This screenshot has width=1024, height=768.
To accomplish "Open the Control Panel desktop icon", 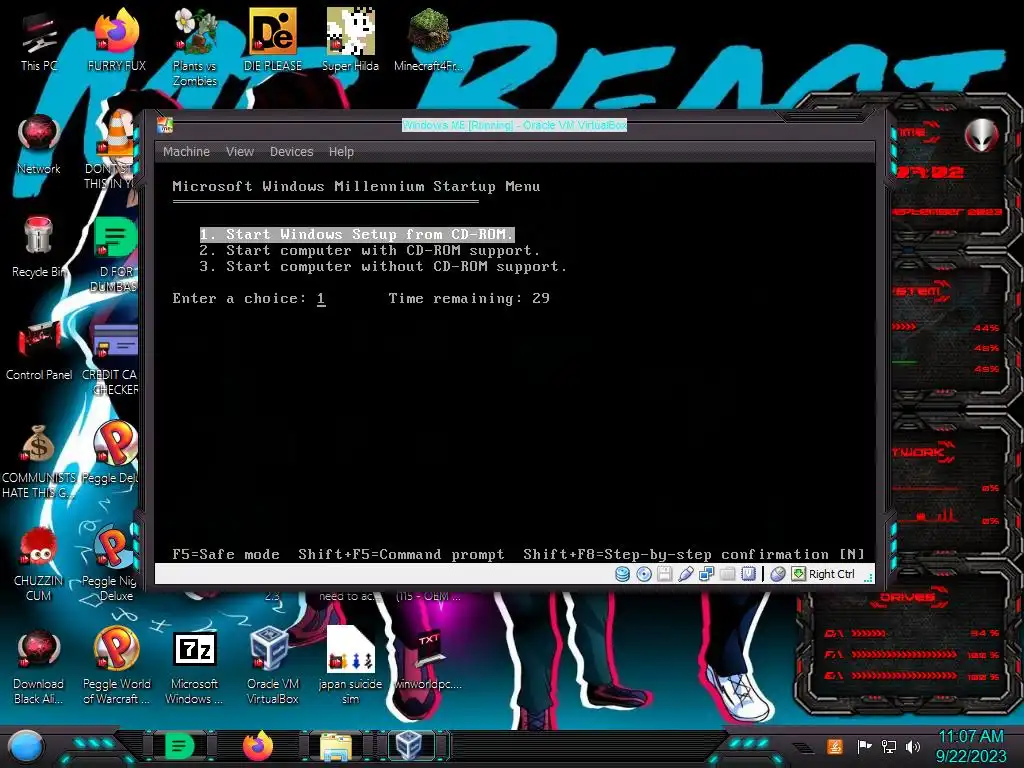I will click(39, 351).
